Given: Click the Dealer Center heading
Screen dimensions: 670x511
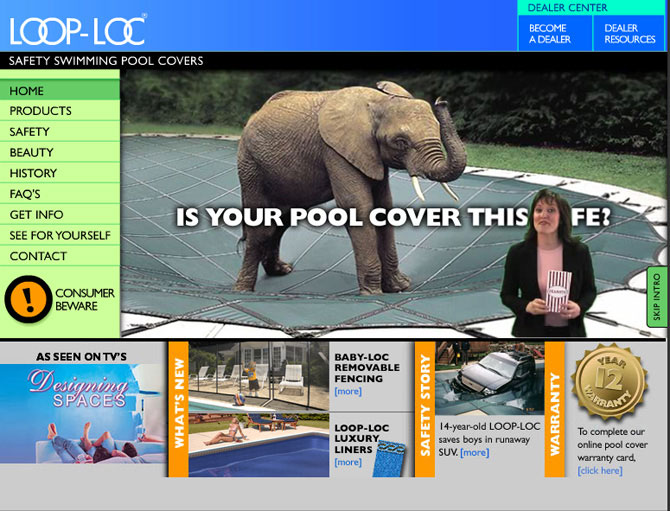Looking at the screenshot, I should pyautogui.click(x=567, y=8).
